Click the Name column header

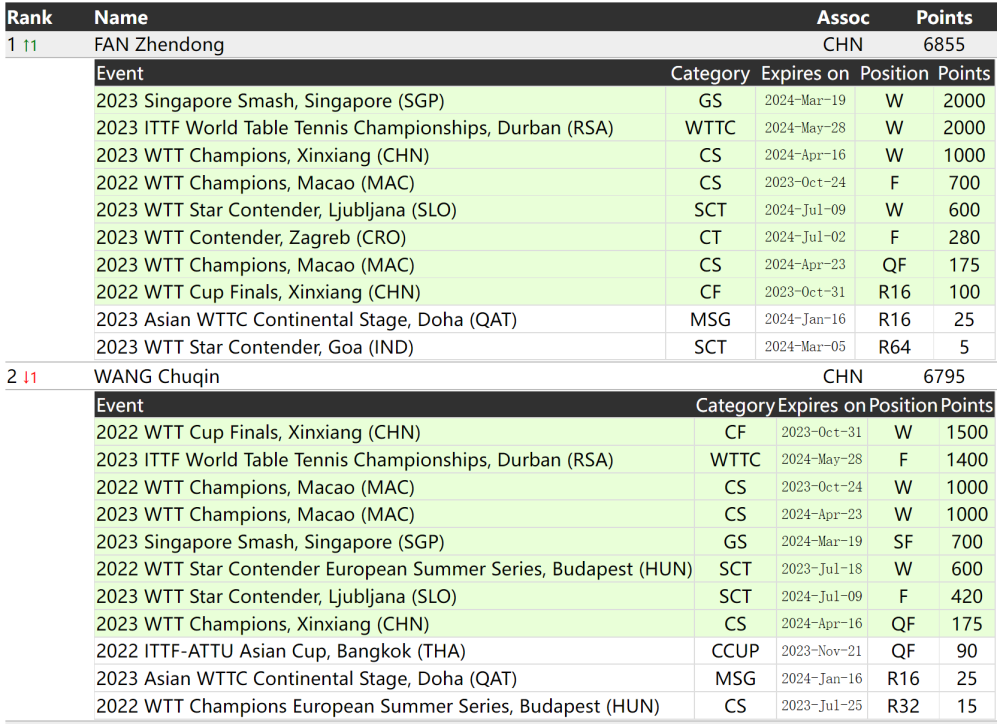tap(121, 17)
